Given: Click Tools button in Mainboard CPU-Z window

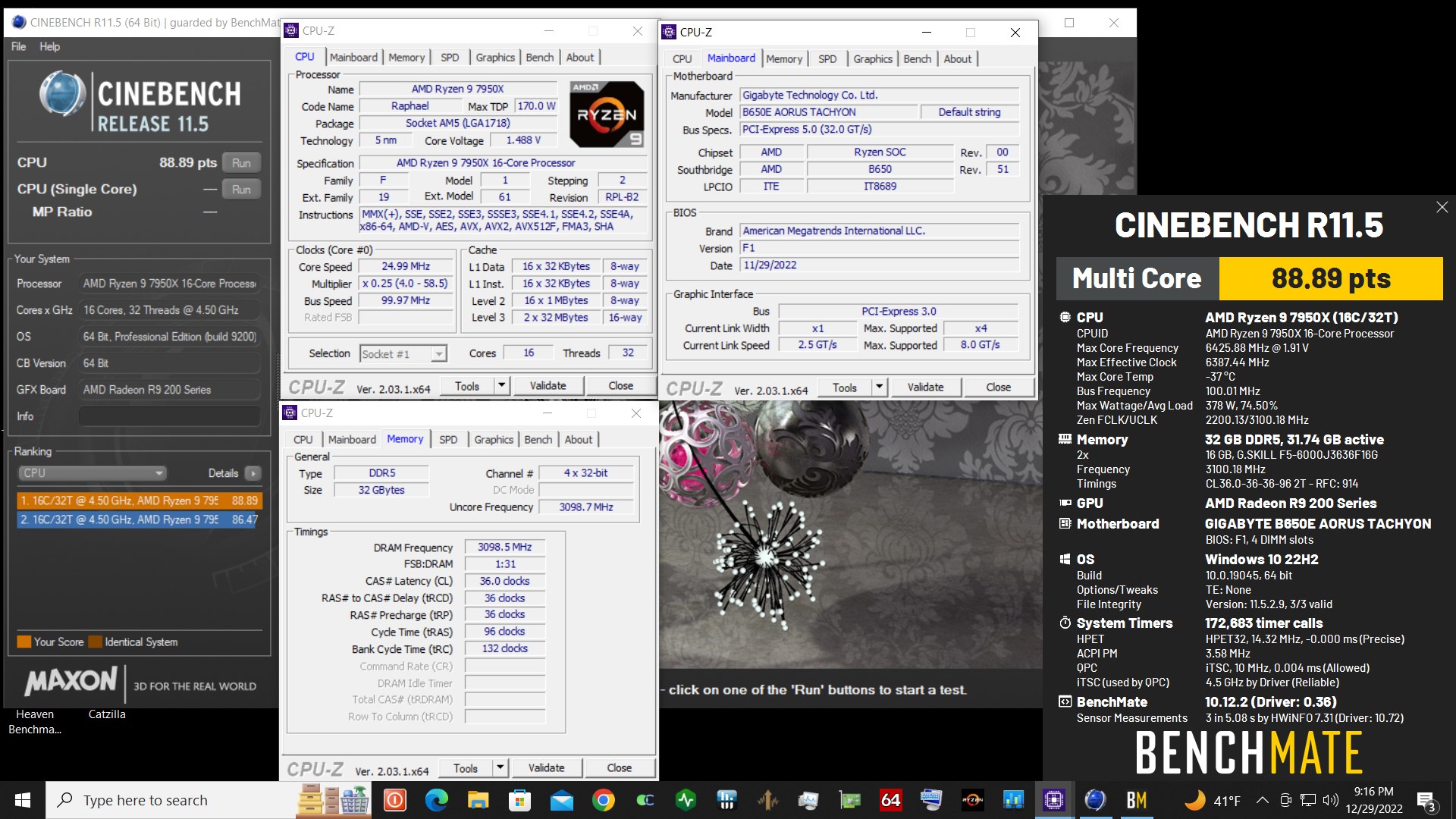Looking at the screenshot, I should click(845, 388).
